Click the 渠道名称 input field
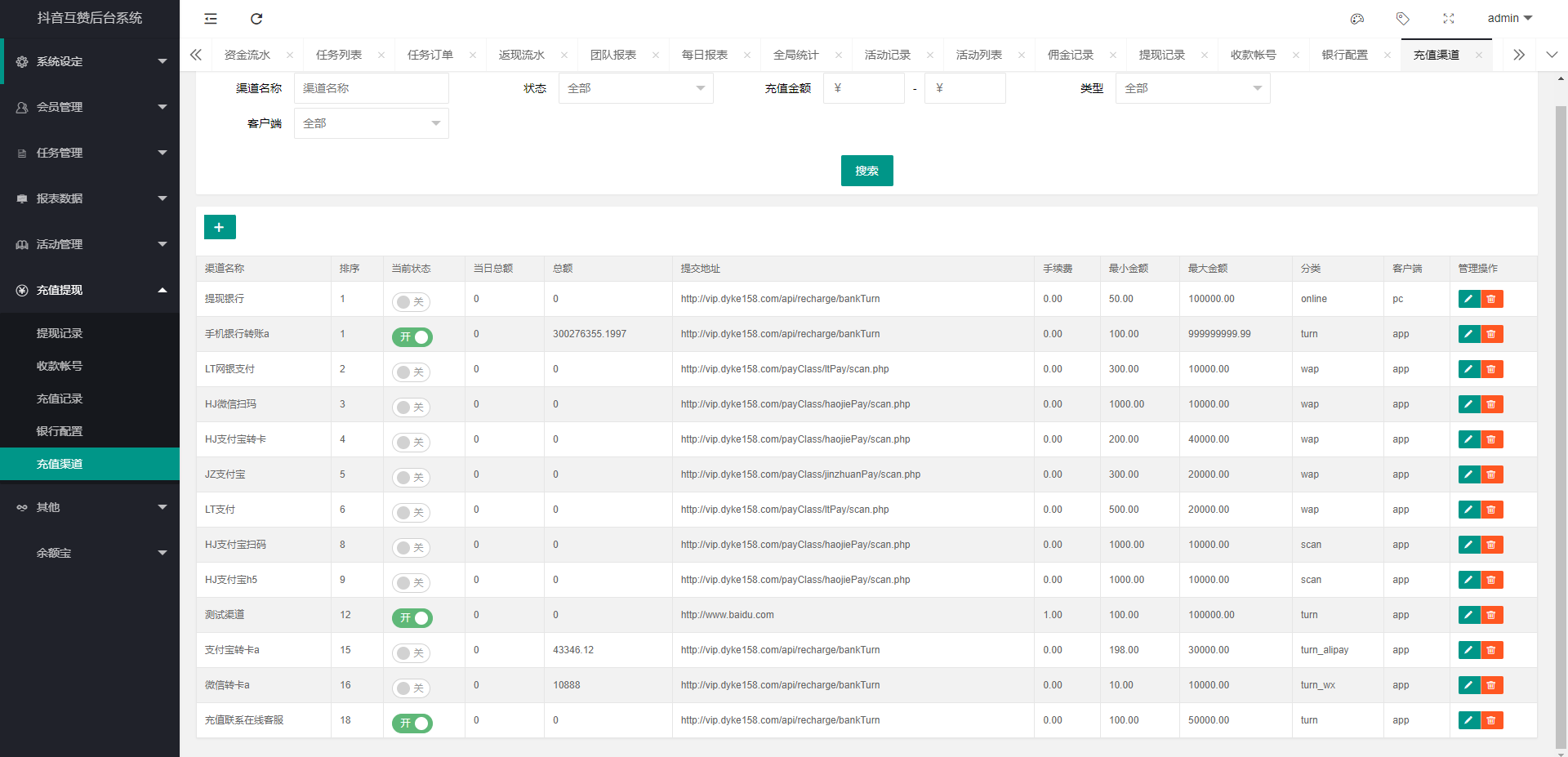Screen dimensions: 1568x757 (371, 88)
